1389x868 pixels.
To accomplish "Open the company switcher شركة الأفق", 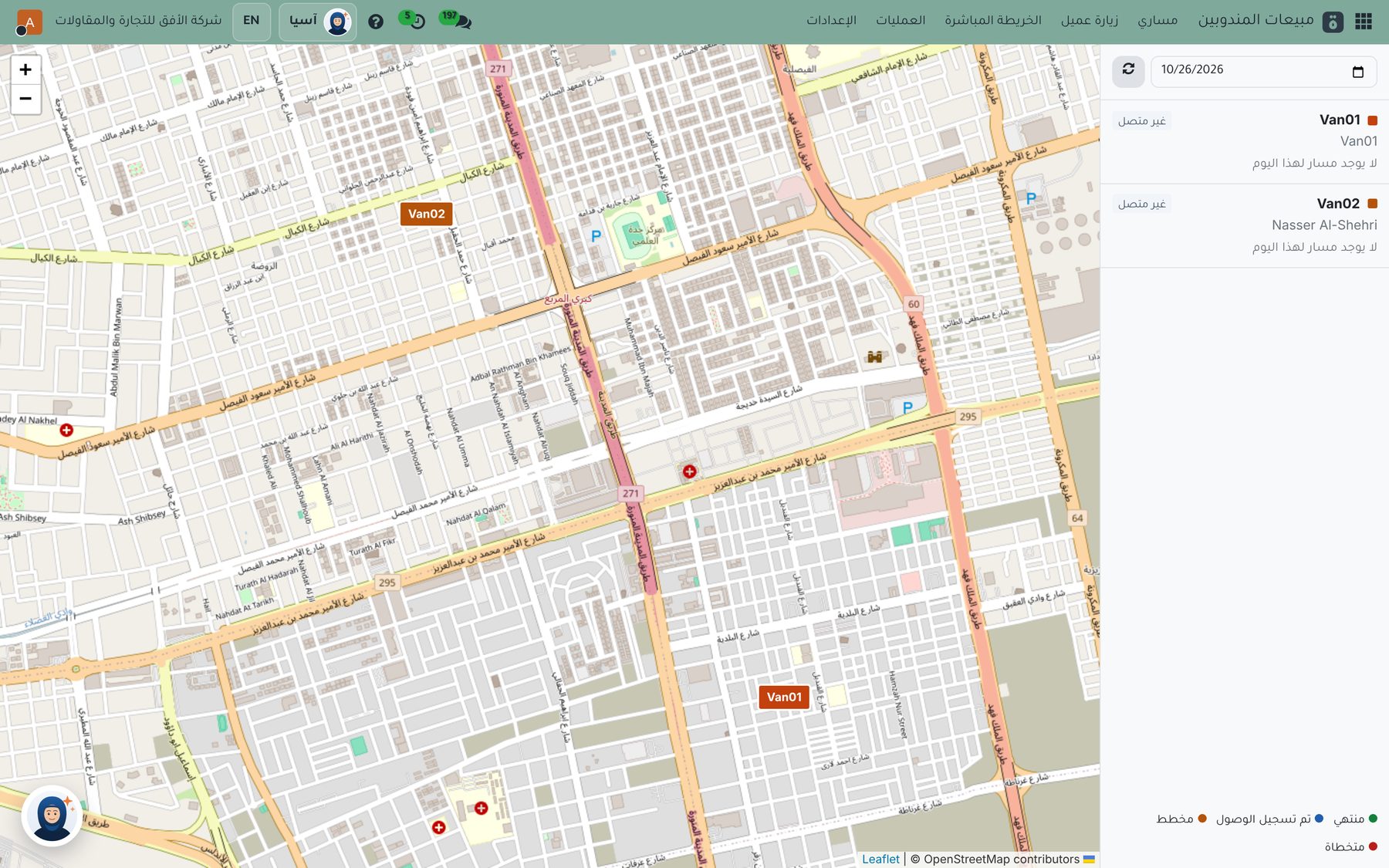I will pyautogui.click(x=138, y=20).
